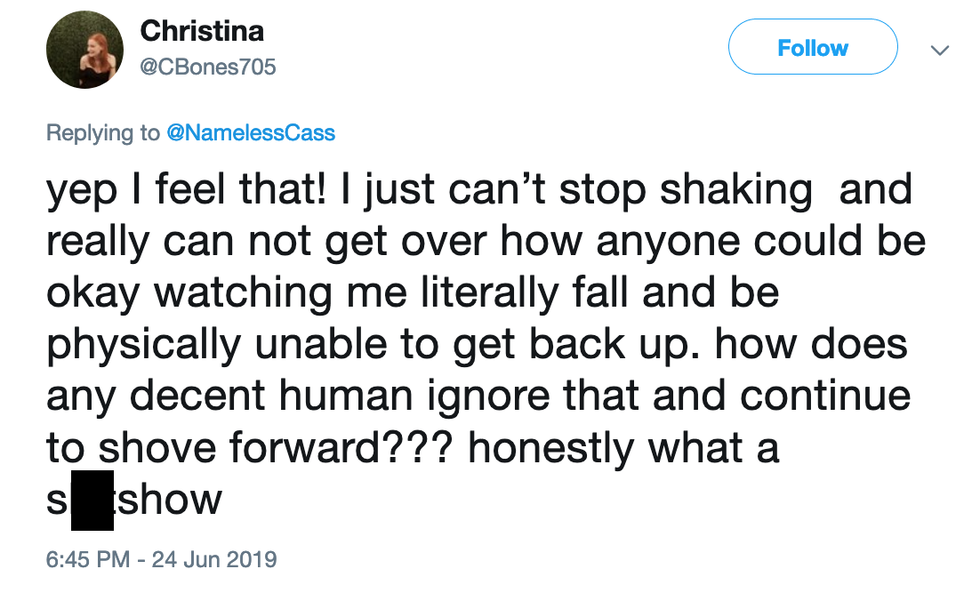Click the "Replying to" label
Viewport: 980px width, 592px height.
103,133
